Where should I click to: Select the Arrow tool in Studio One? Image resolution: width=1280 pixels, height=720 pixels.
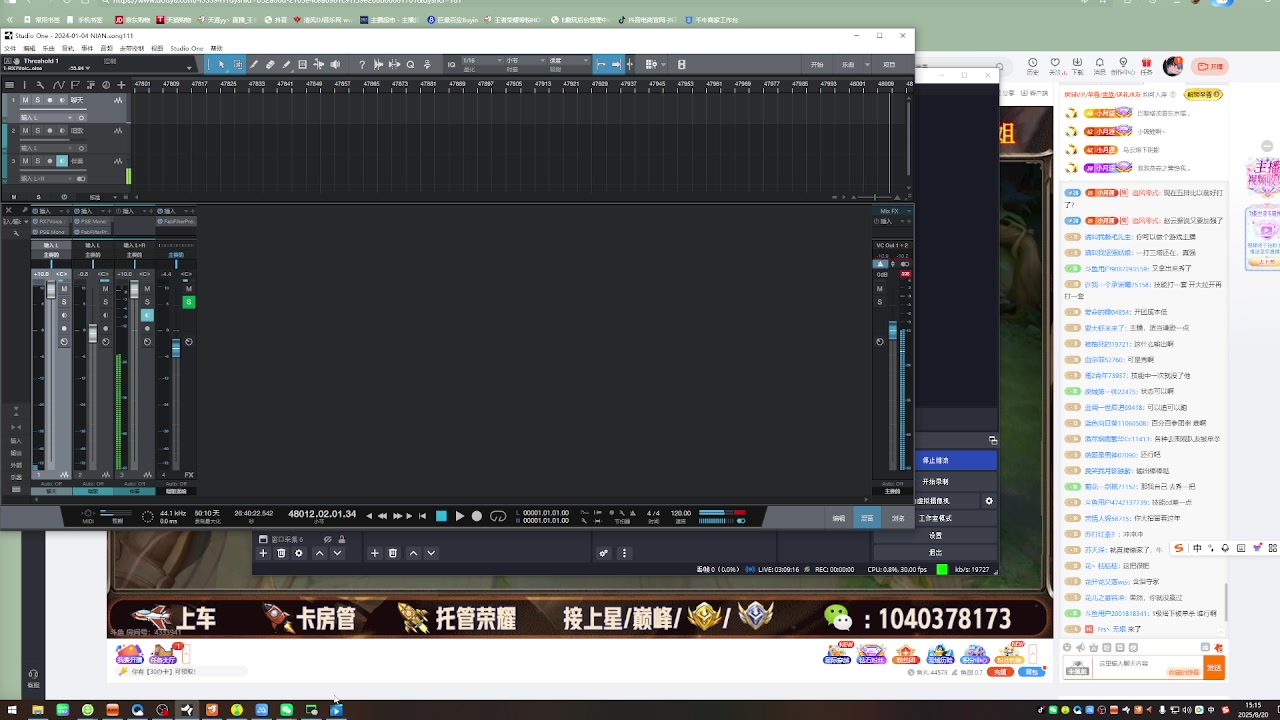pyautogui.click(x=222, y=64)
